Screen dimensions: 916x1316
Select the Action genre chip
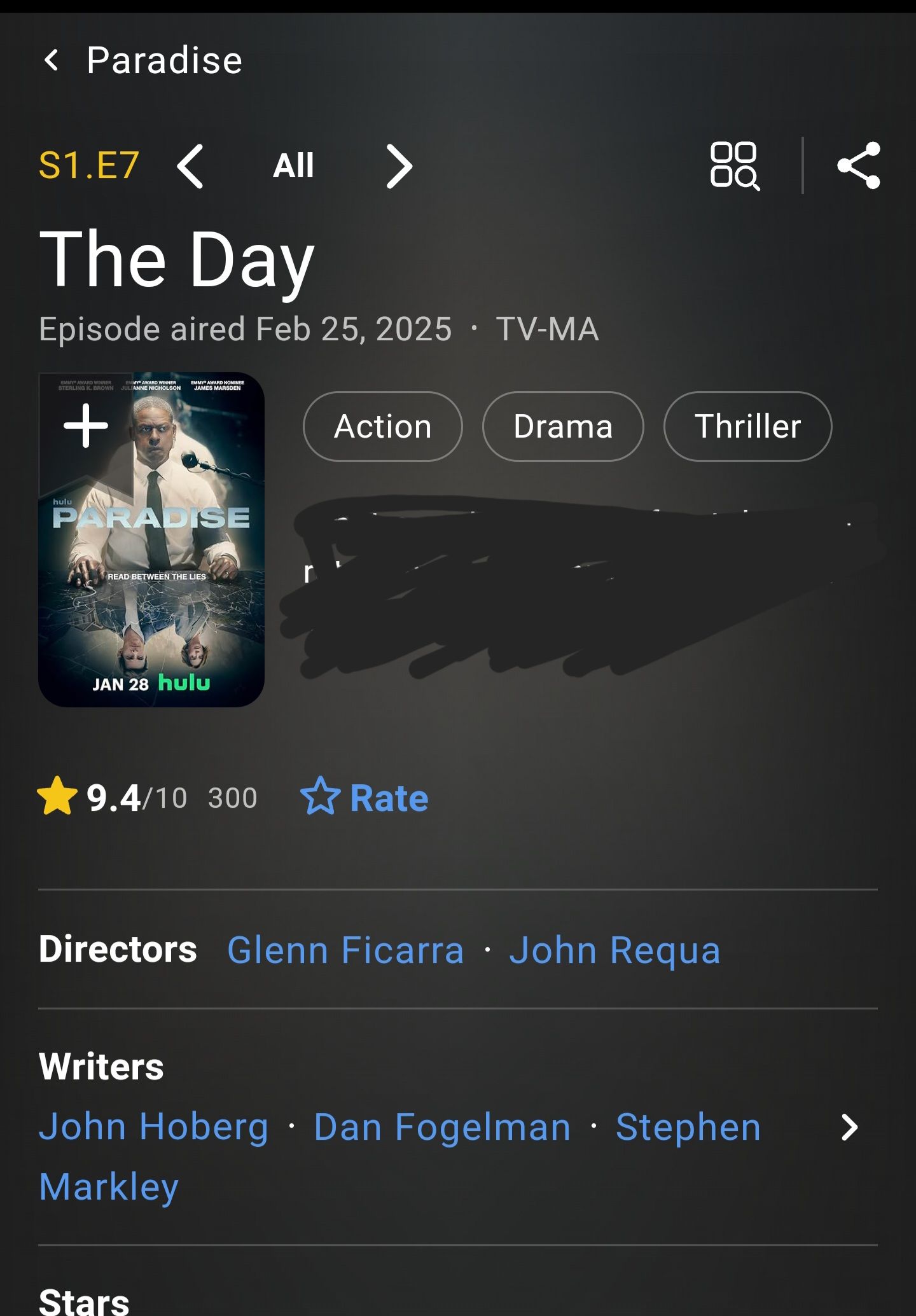click(x=383, y=426)
